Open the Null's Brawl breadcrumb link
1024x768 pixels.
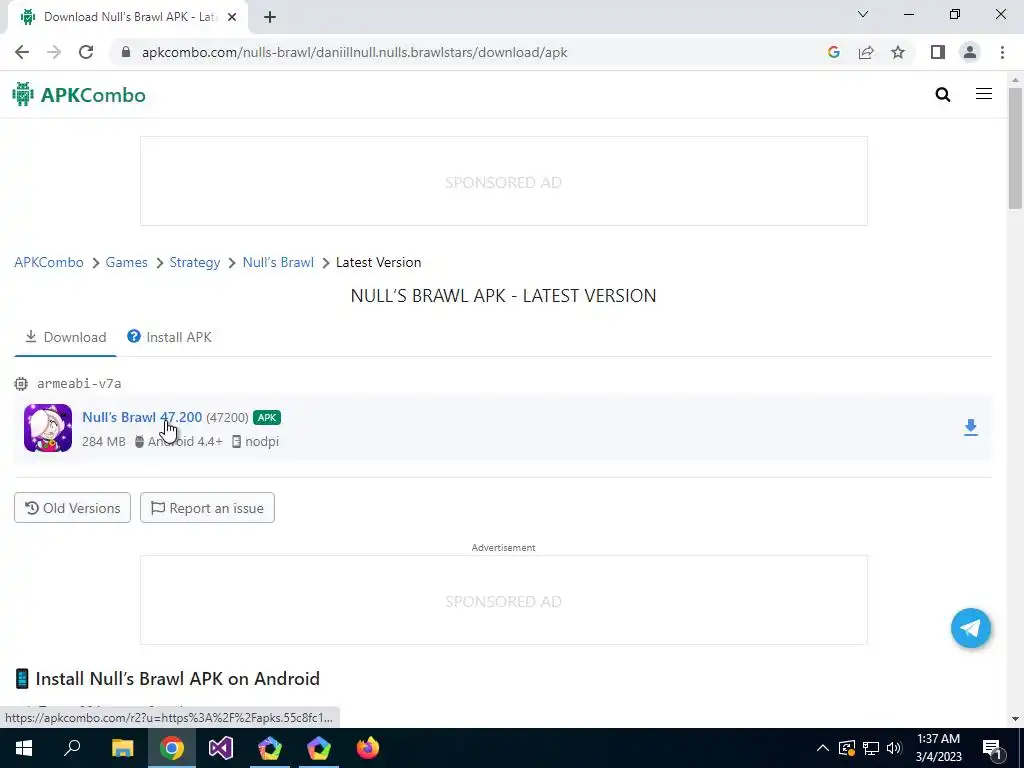coord(278,263)
